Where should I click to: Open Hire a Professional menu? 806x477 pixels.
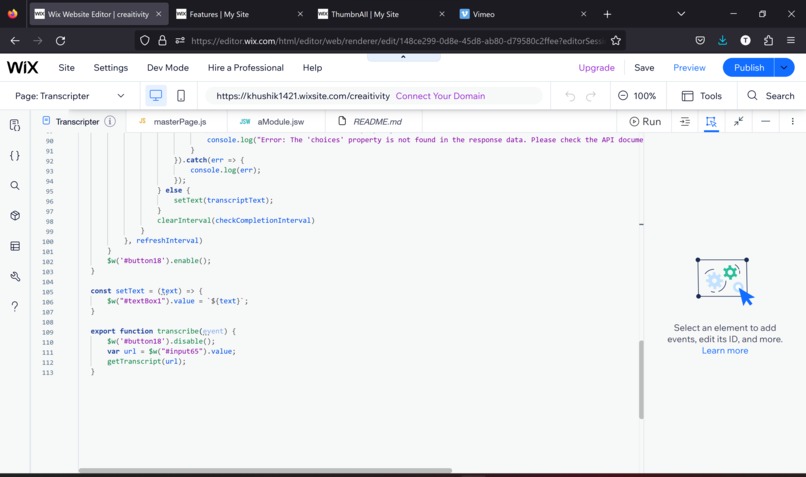[246, 67]
